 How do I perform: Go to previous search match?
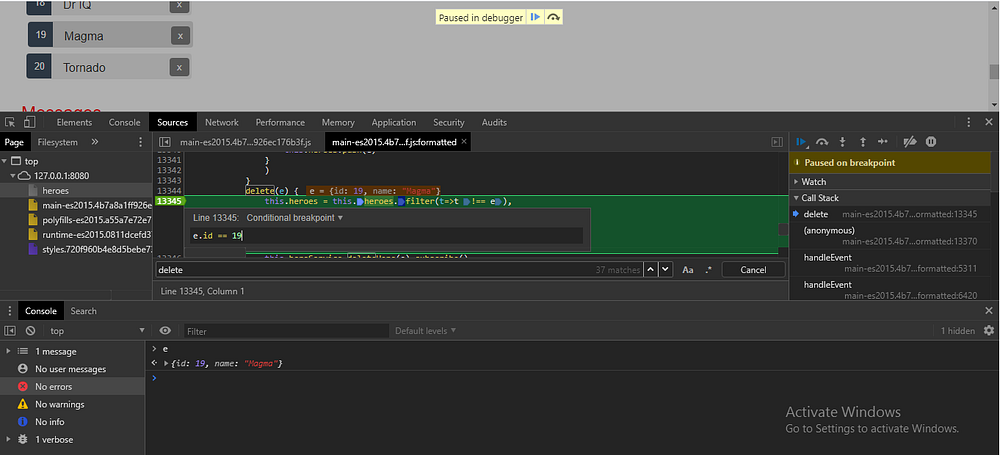[x=650, y=269]
